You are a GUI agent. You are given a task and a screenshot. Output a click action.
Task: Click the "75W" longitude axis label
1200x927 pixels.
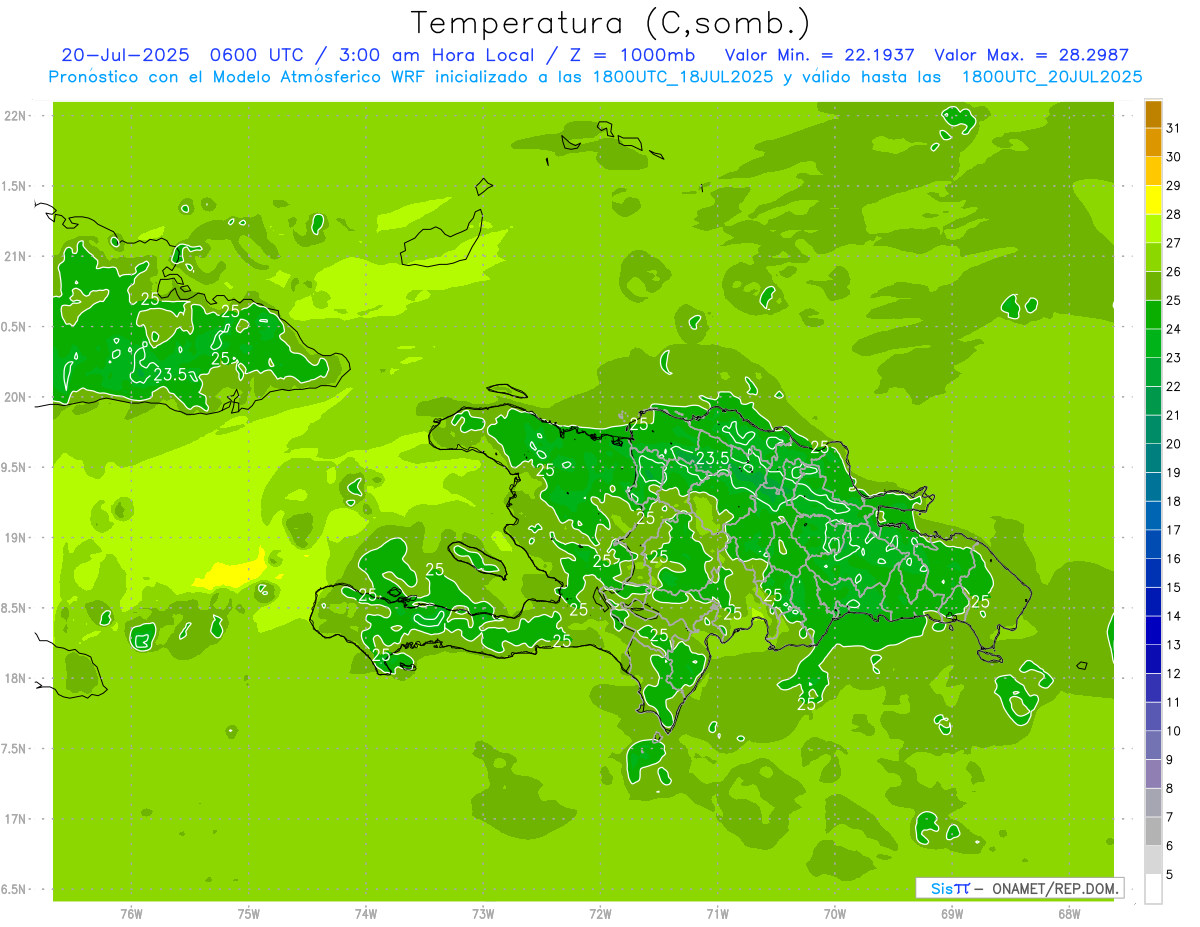pyautogui.click(x=249, y=914)
